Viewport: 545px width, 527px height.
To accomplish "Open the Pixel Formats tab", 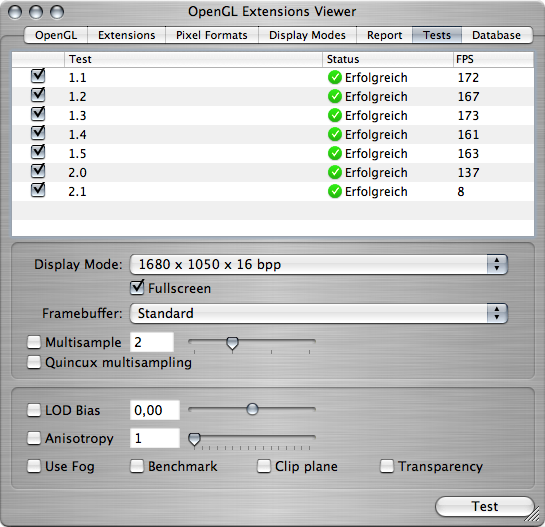I will point(212,35).
